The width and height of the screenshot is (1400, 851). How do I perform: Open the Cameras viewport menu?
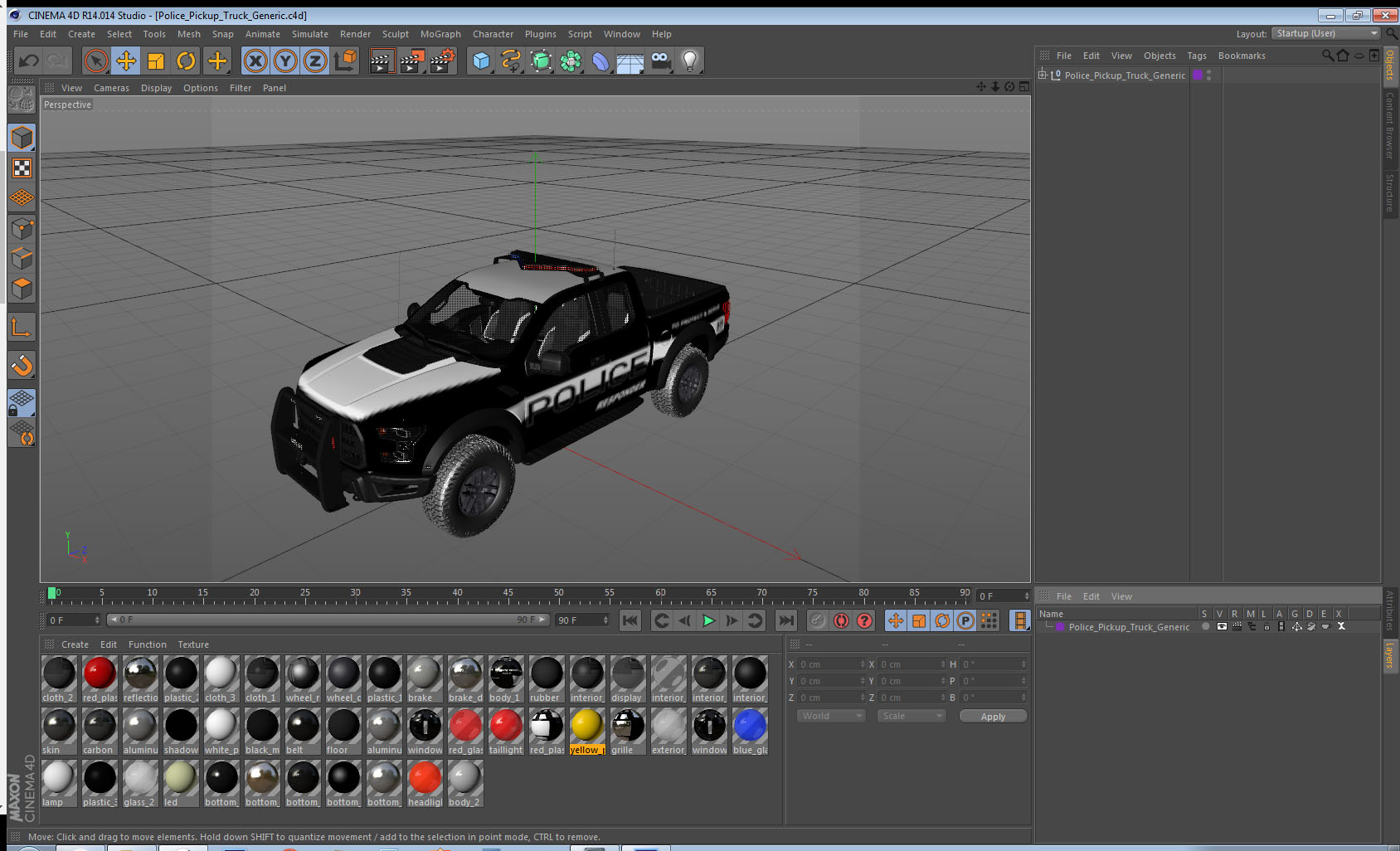click(x=111, y=88)
